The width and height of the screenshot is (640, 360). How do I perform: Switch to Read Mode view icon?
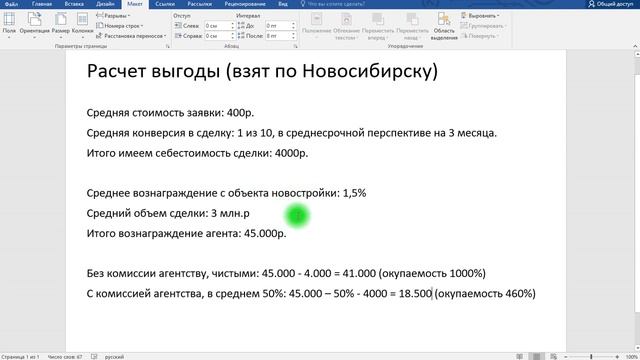click(519, 357)
